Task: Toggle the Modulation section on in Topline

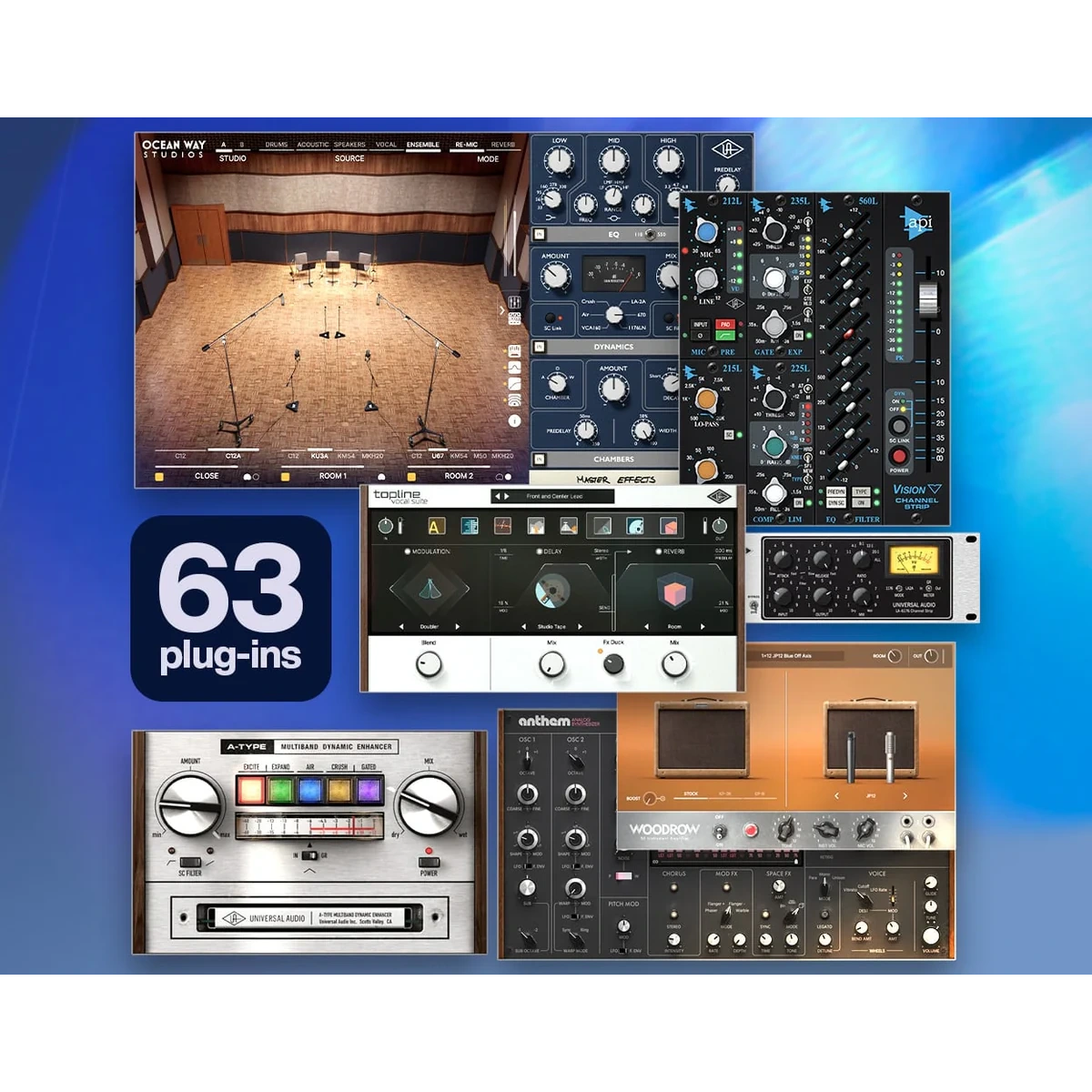Action: [408, 551]
